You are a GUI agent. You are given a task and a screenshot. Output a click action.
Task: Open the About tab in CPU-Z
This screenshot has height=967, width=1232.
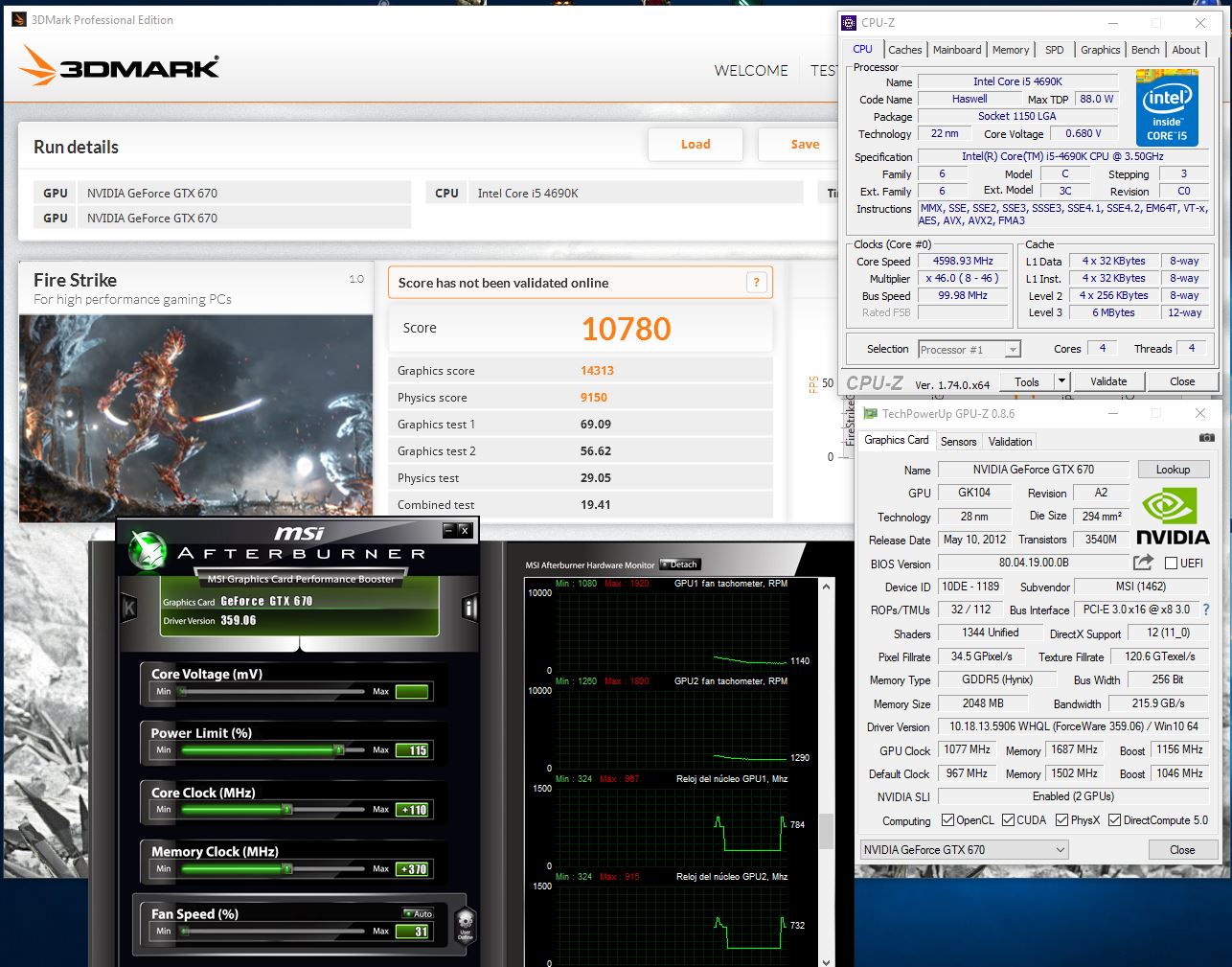click(1186, 50)
